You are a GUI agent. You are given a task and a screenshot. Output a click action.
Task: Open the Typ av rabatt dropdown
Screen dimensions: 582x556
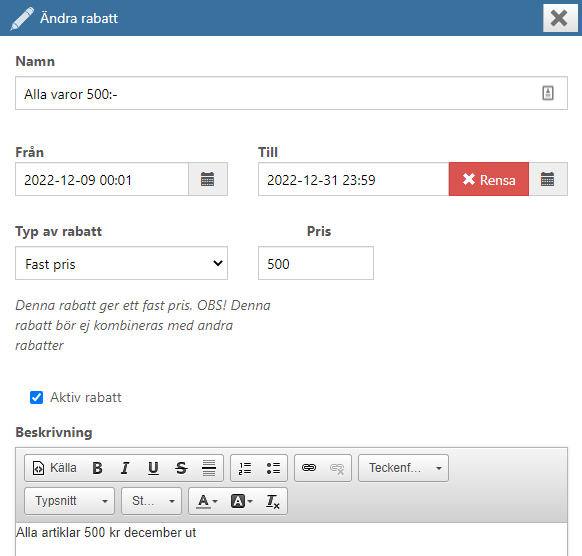click(x=121, y=263)
